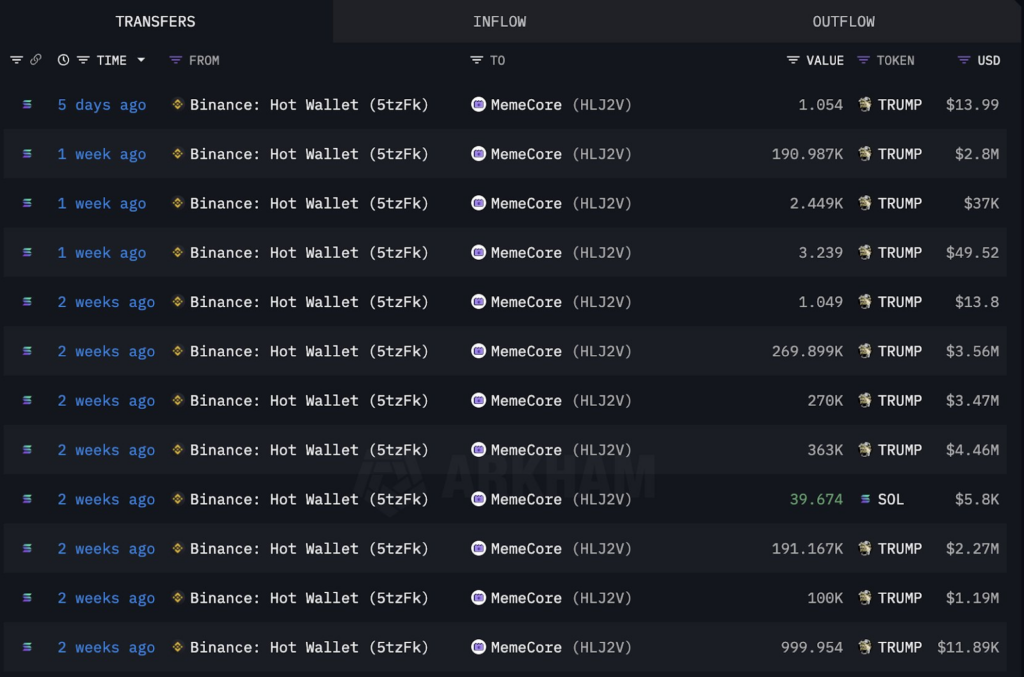Select the TRANSFERS tab
The height and width of the screenshot is (677, 1024).
[155, 22]
